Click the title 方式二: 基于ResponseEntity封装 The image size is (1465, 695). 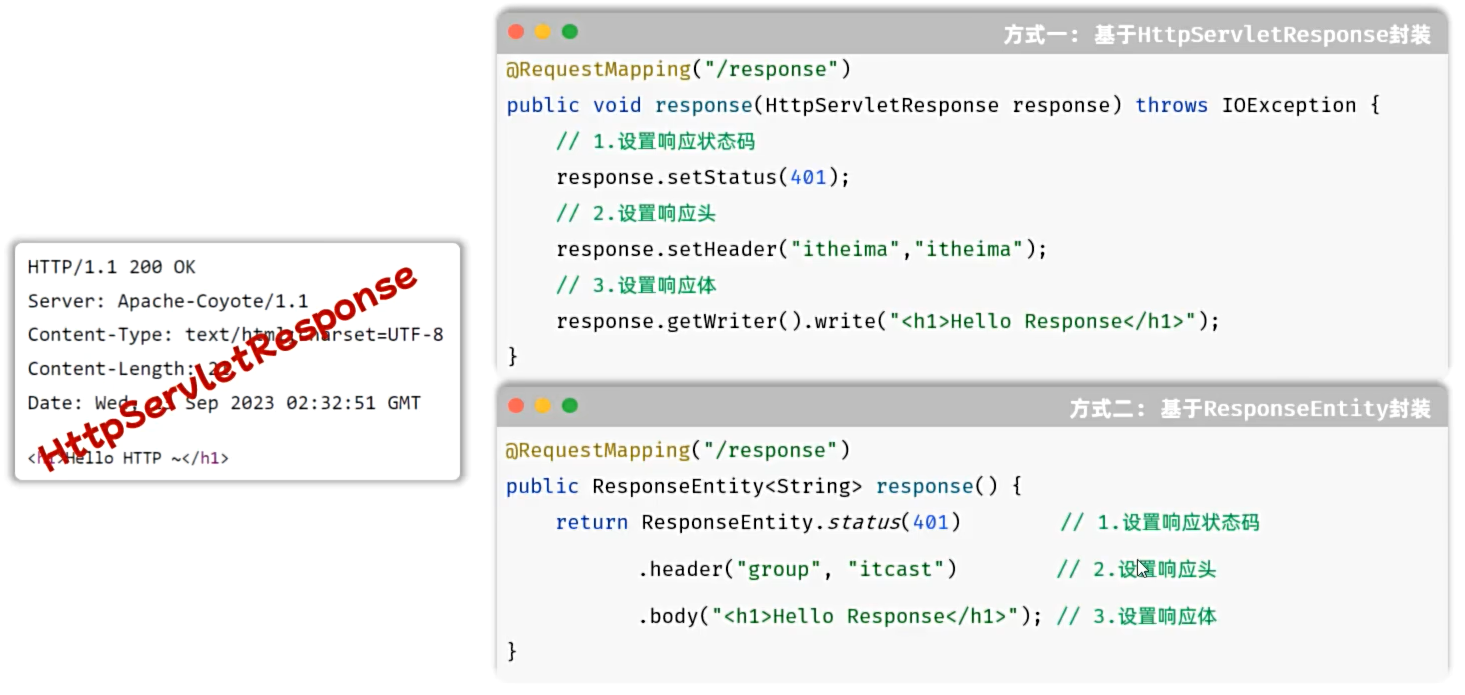[1250, 409]
